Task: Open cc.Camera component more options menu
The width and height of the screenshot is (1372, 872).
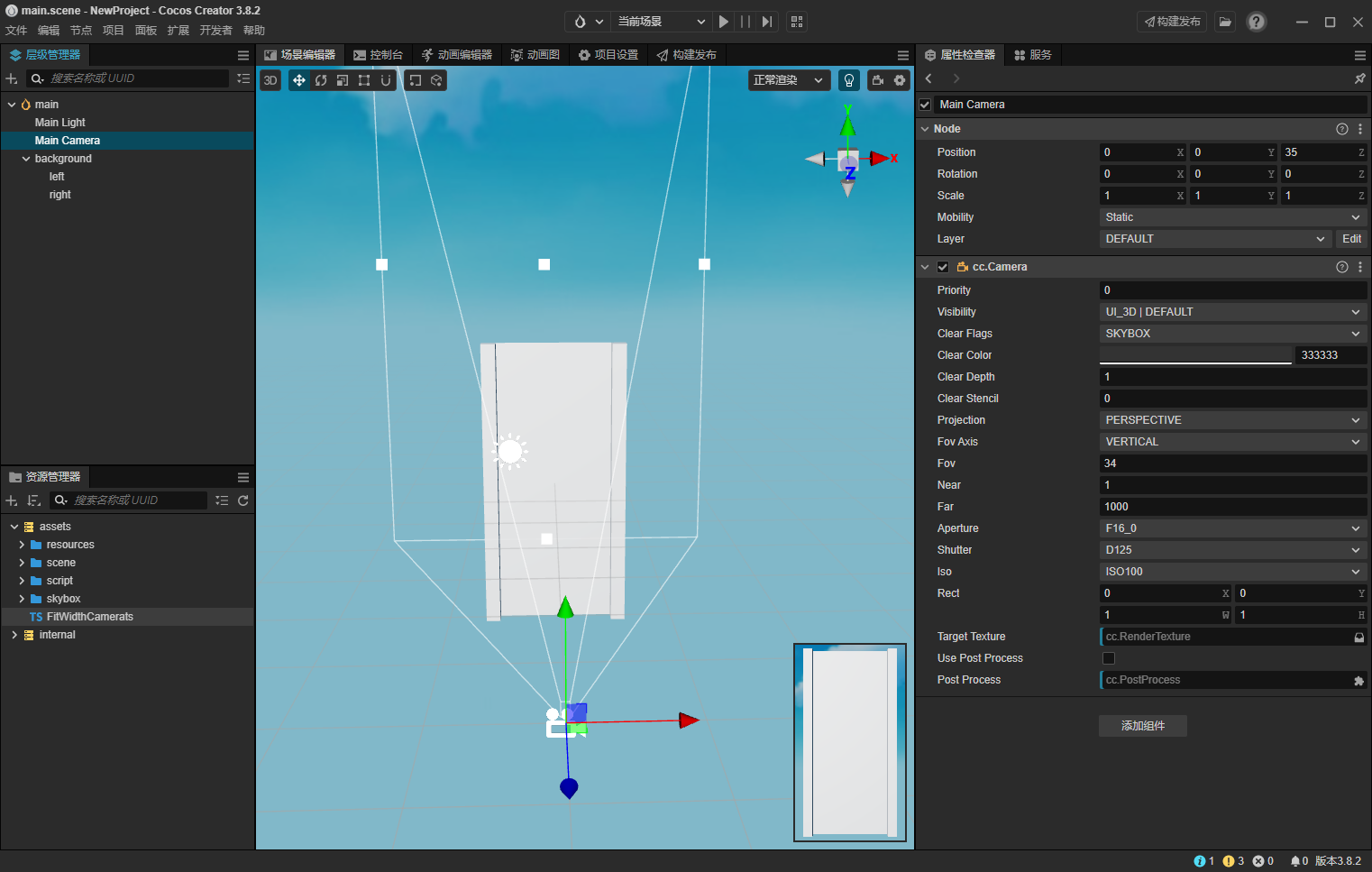Action: pos(1360,267)
